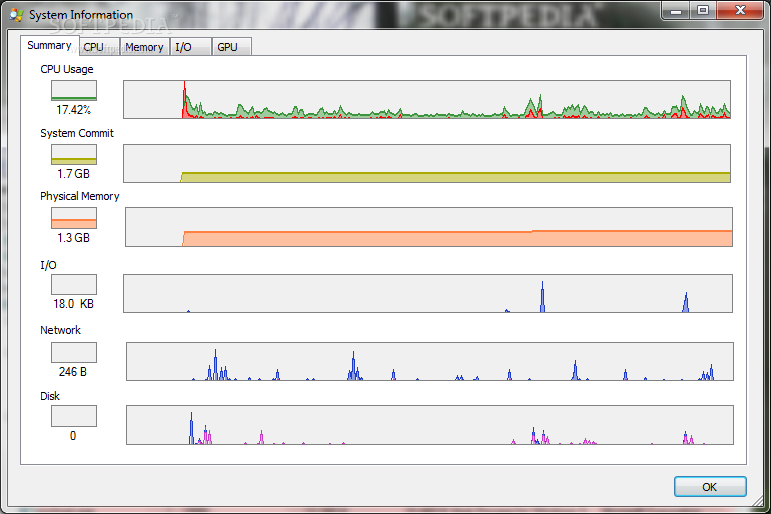
Task: Show the GPU tab
Action: point(227,47)
